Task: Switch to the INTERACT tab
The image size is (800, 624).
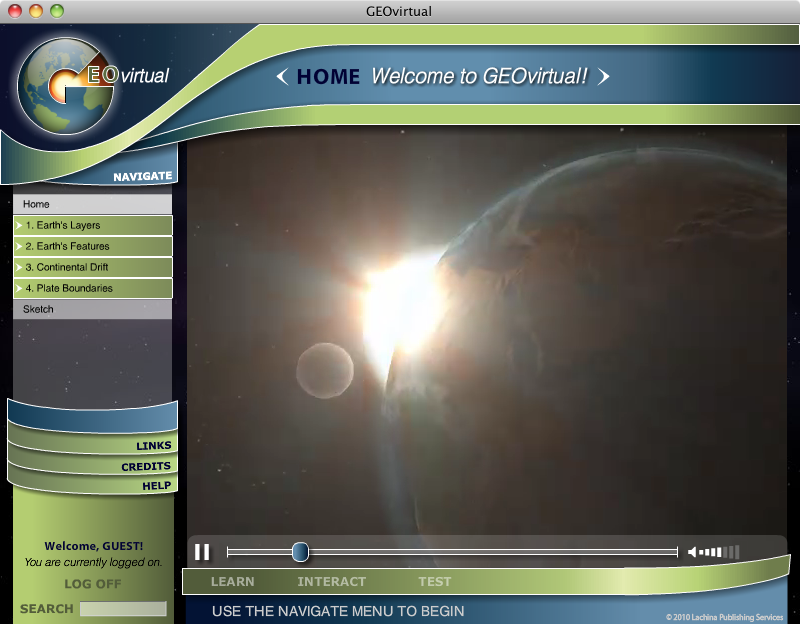Action: coord(332,582)
